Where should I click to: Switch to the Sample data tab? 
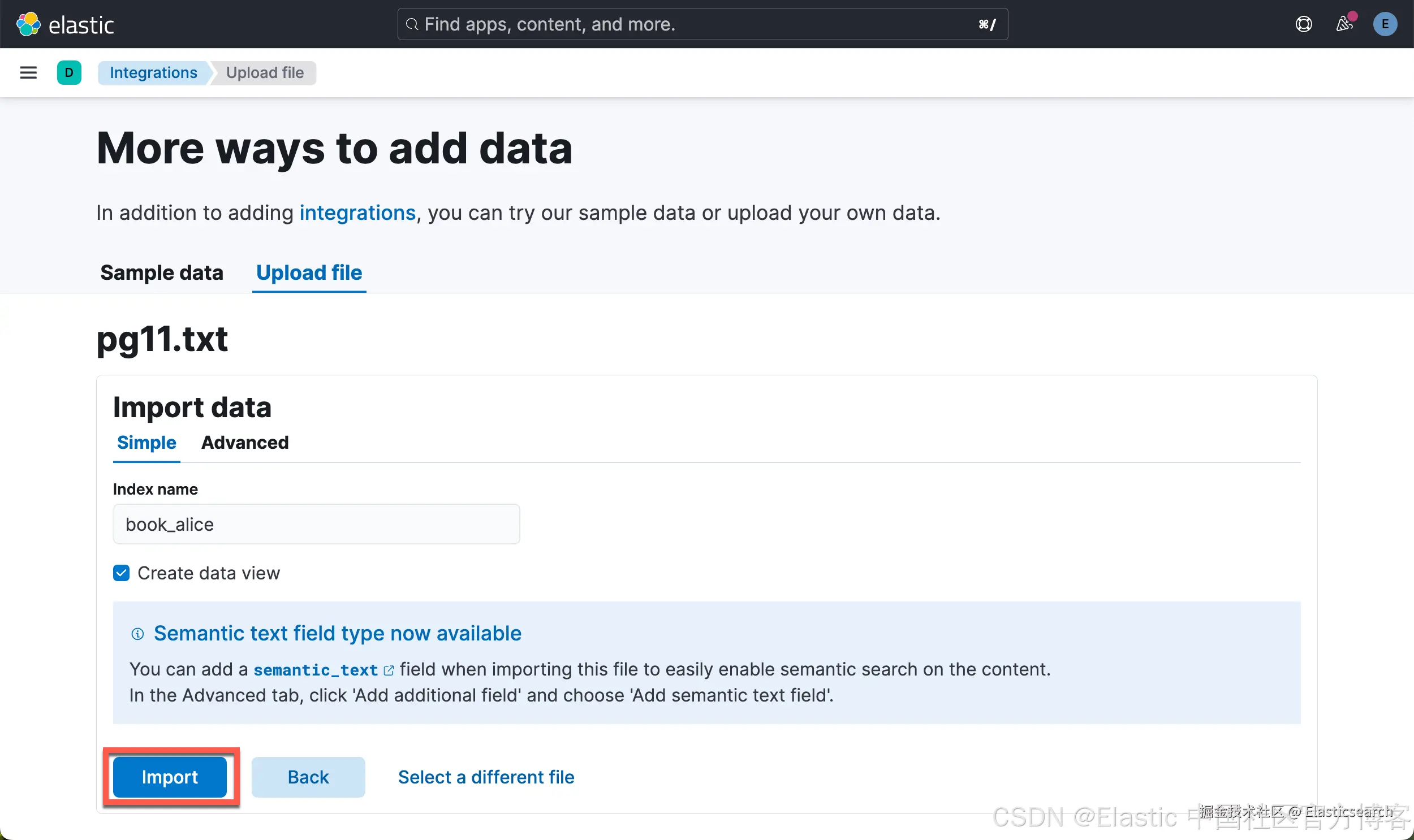coord(162,273)
